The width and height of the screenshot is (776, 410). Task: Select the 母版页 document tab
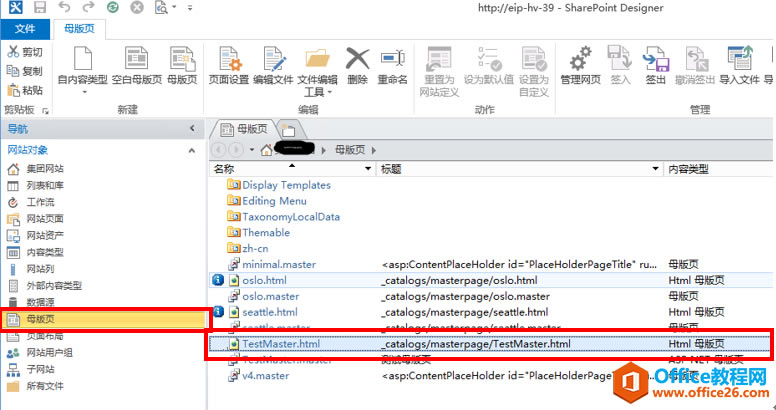tap(243, 130)
